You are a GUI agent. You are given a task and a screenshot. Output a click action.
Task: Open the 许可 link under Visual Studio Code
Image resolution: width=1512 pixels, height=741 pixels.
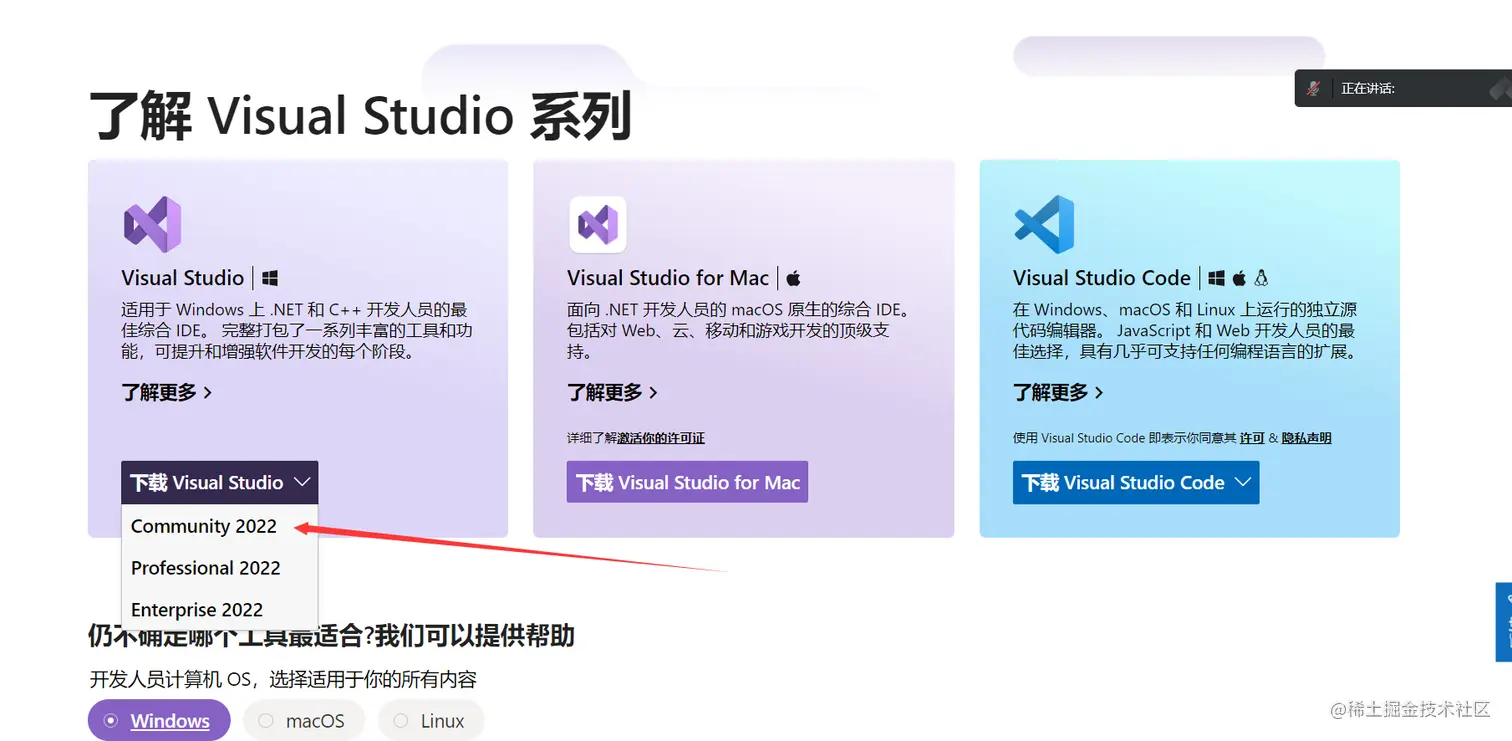click(1252, 438)
